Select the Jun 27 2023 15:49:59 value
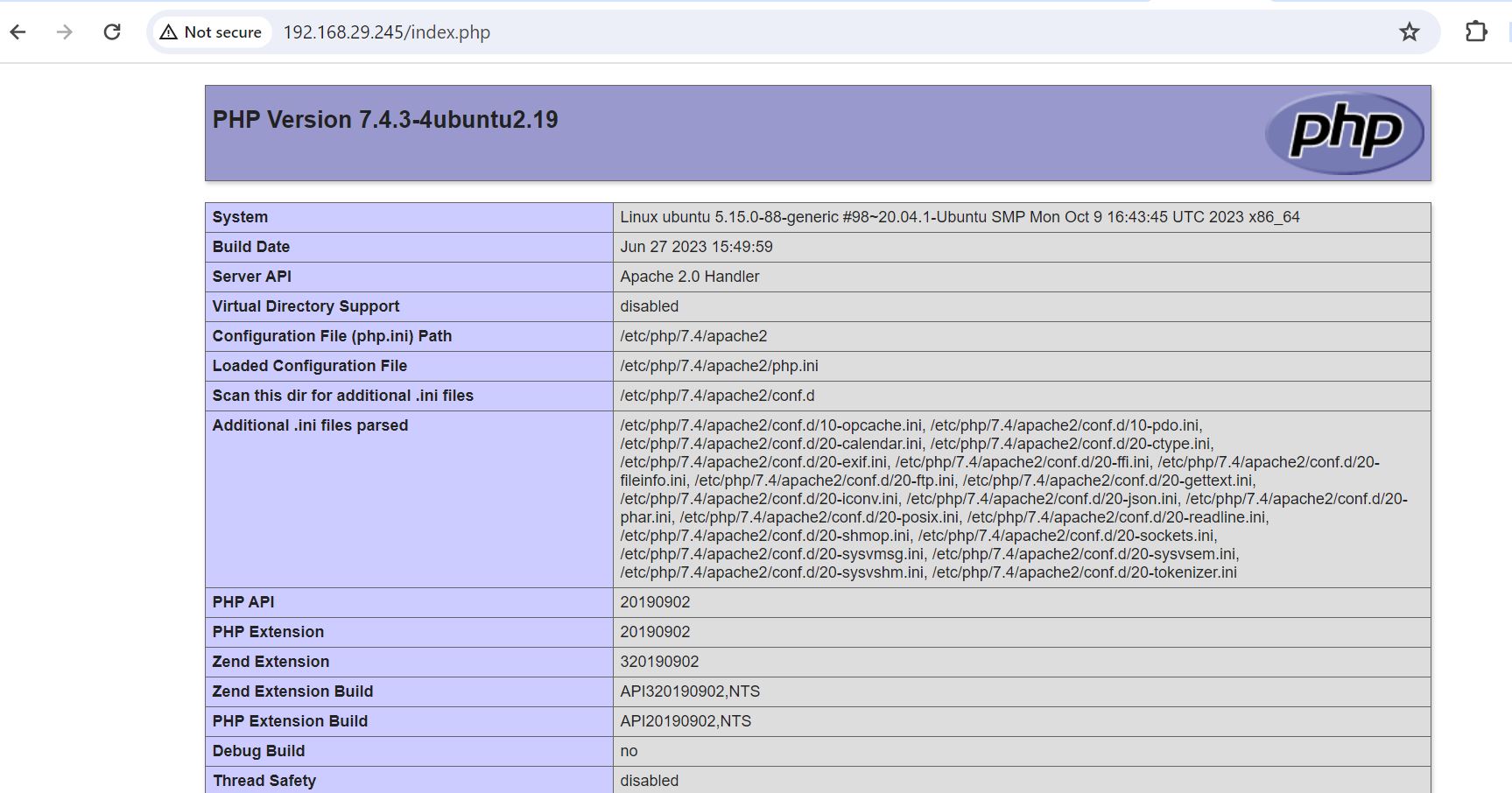 pos(697,247)
